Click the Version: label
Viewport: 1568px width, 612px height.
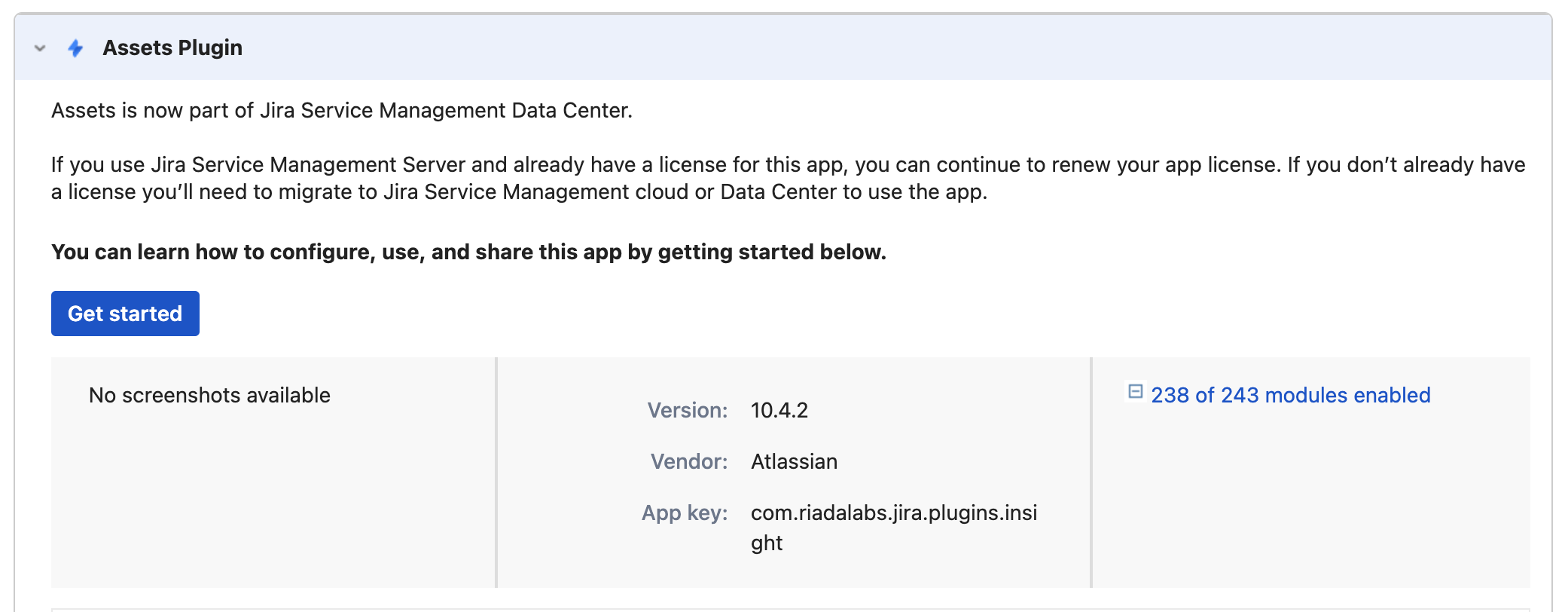click(x=687, y=410)
